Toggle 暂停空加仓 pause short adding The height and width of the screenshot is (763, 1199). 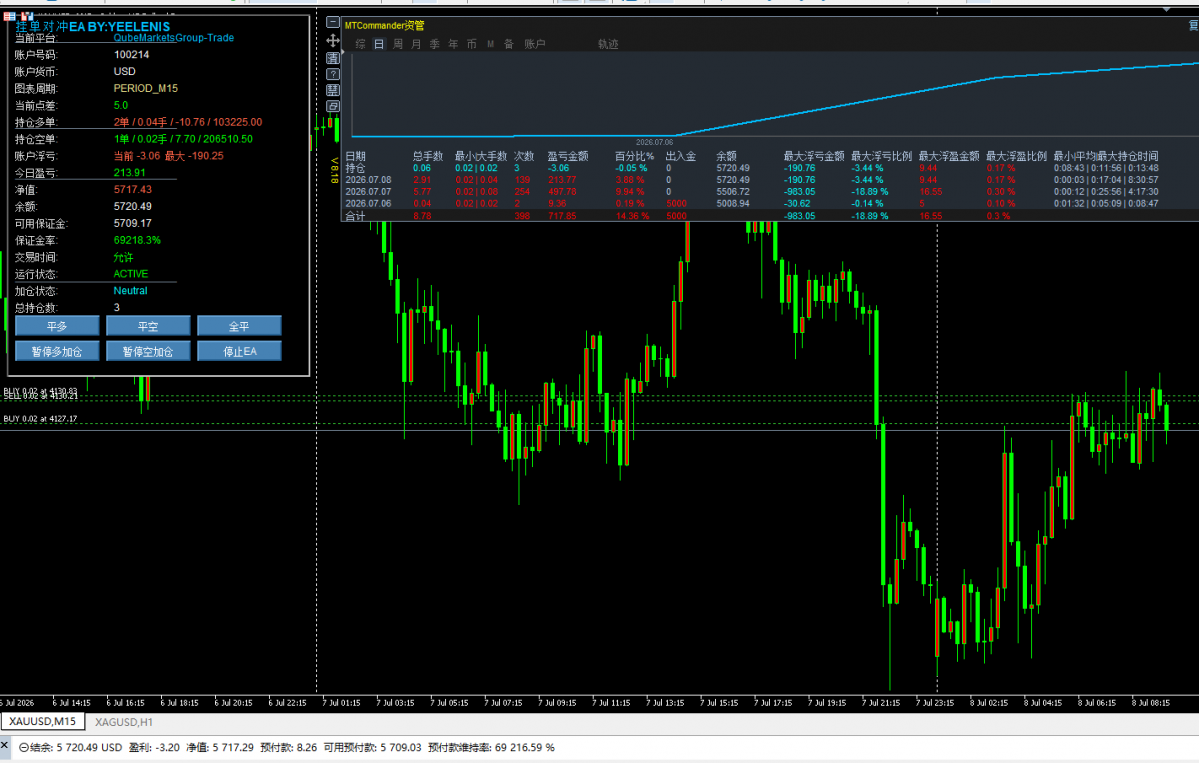tap(148, 351)
